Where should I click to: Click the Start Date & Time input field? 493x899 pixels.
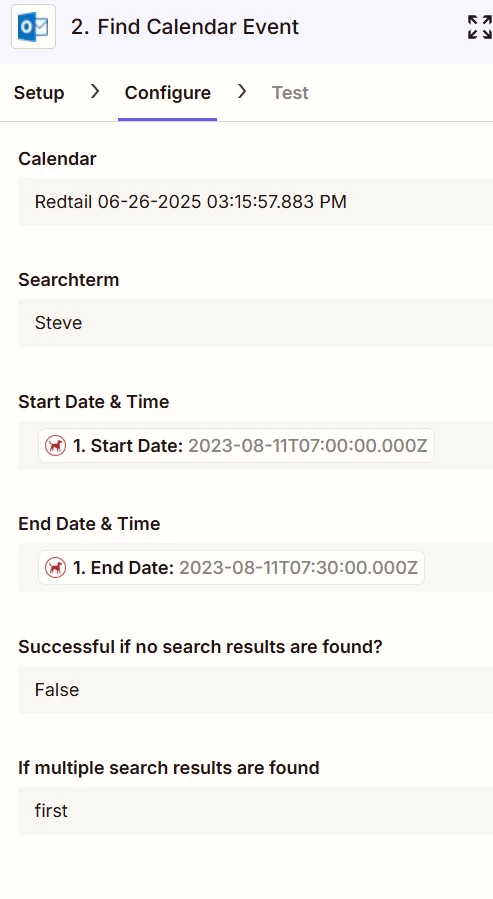point(256,445)
